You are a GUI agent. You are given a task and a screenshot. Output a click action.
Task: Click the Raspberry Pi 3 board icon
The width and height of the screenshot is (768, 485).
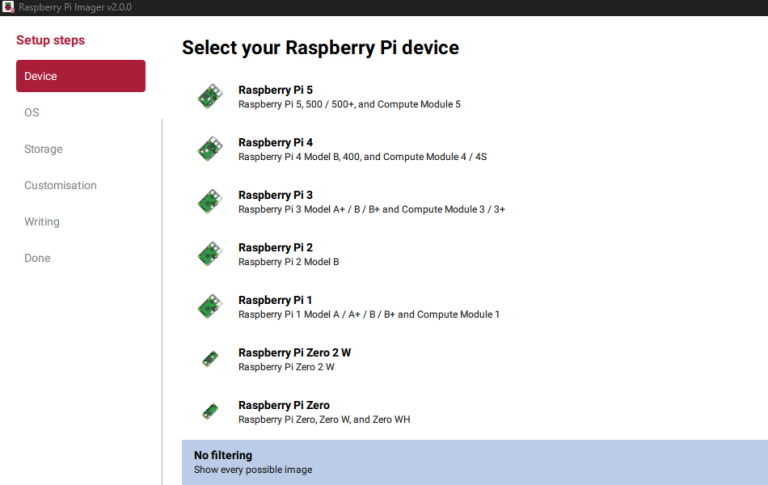coord(210,201)
